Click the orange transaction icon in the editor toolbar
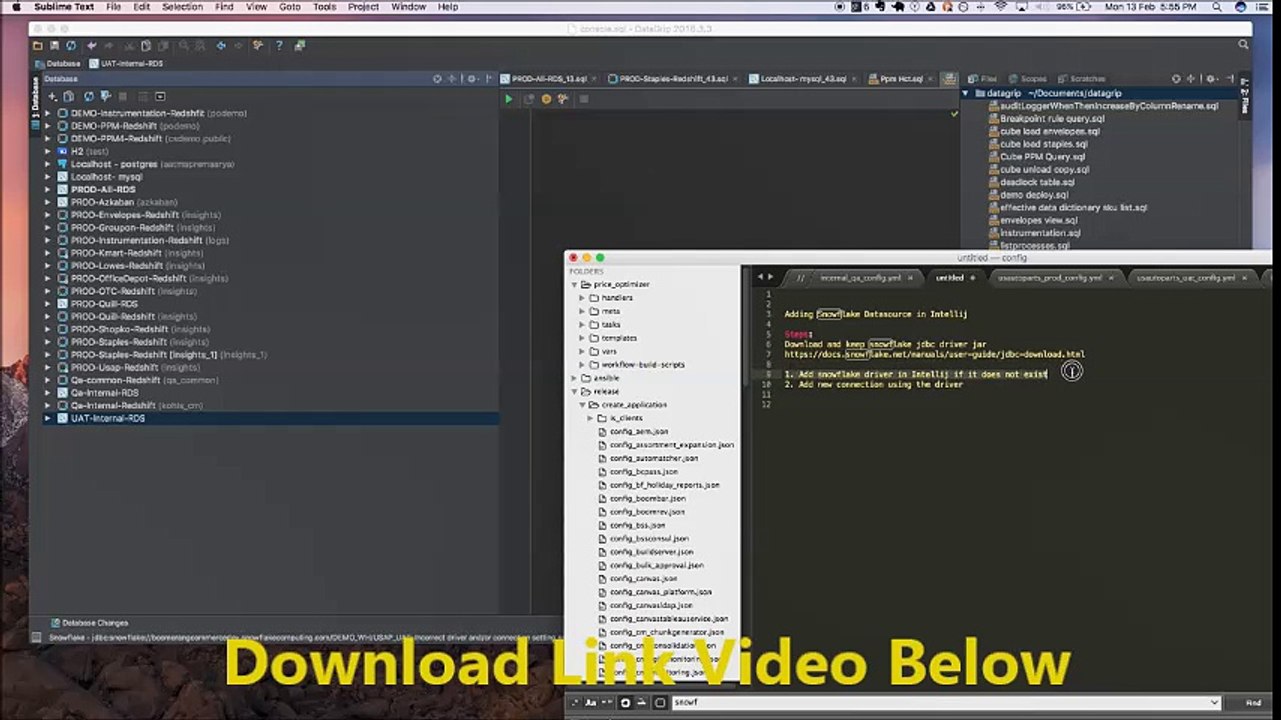1281x720 pixels. click(546, 99)
